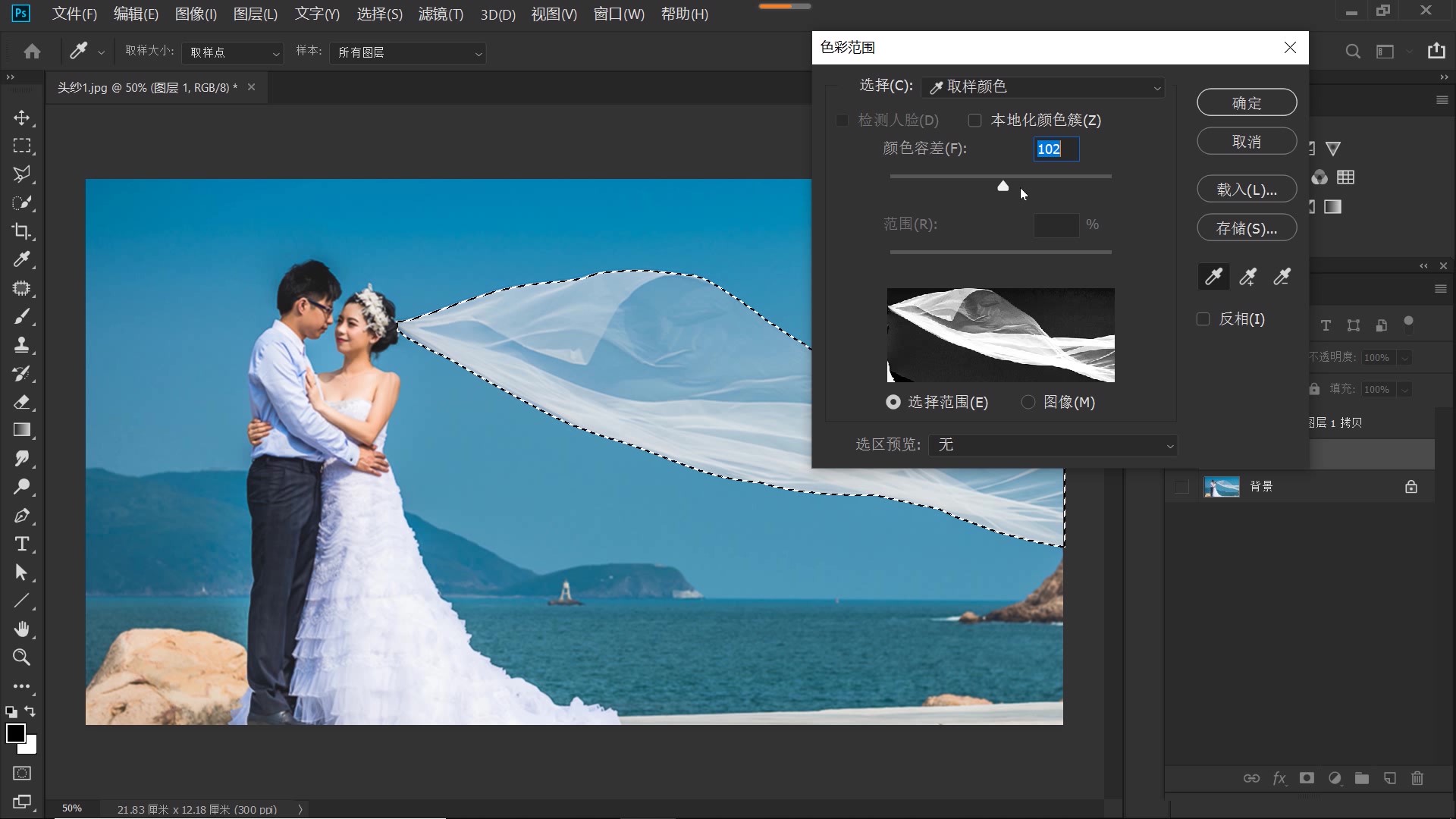Toggle Quick Mask mode
Viewport: 1456px width, 819px height.
[x=22, y=773]
